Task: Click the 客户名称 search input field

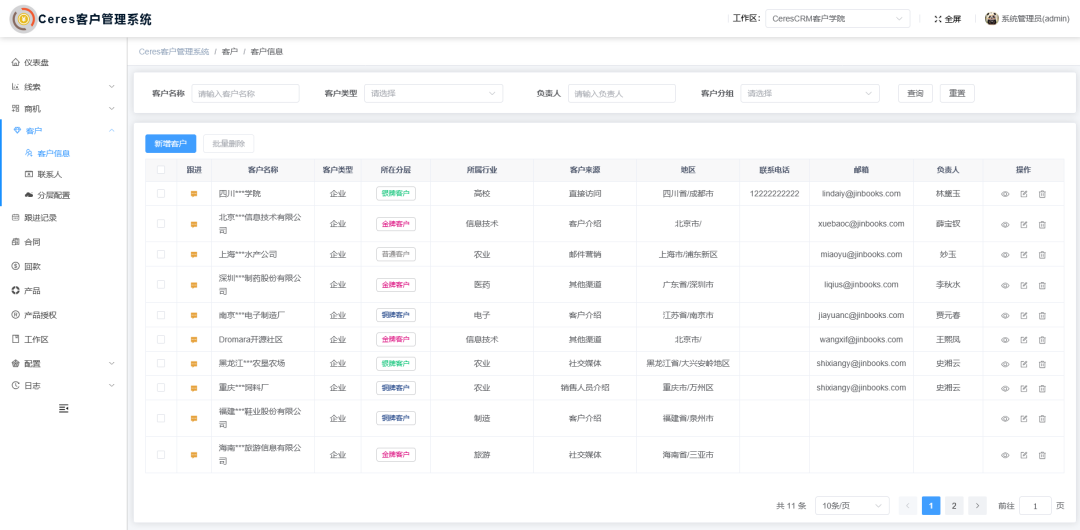Action: point(245,93)
